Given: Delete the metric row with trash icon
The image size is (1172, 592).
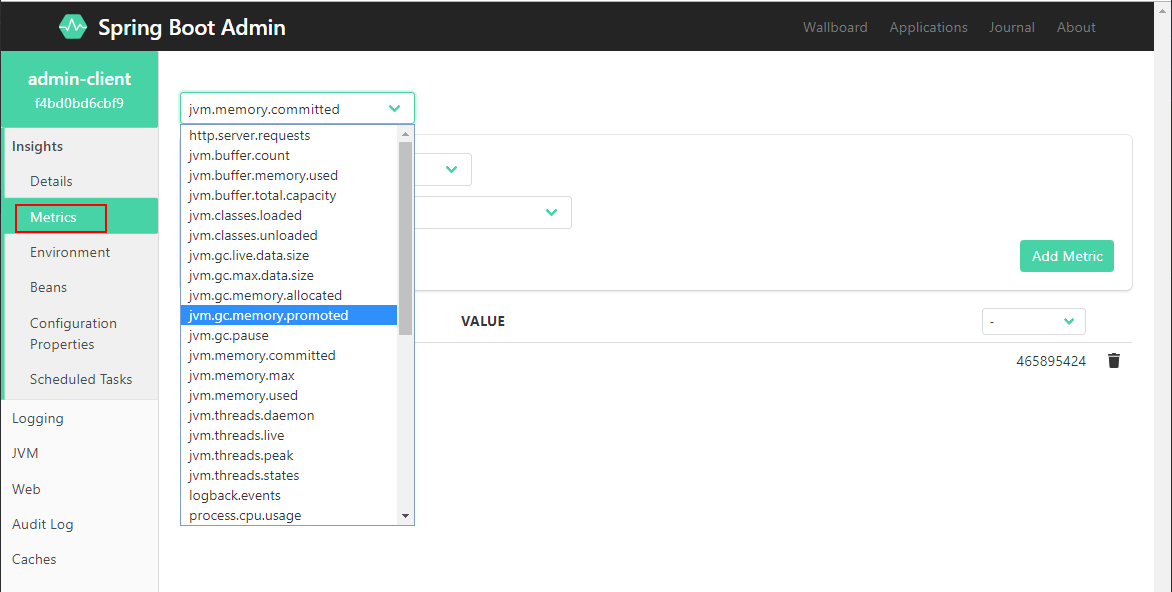Looking at the screenshot, I should tap(1114, 361).
